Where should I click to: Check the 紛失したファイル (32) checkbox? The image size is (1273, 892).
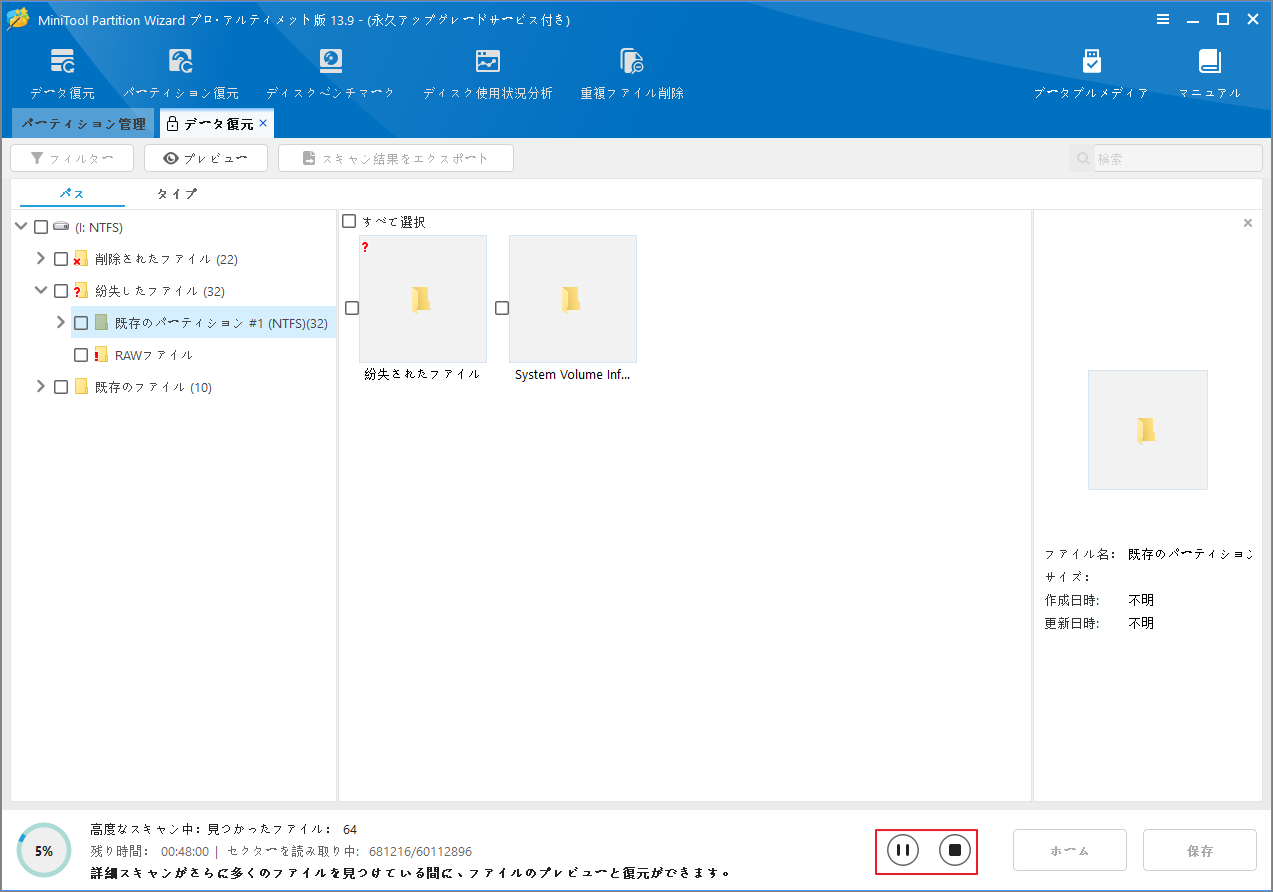[x=61, y=291]
